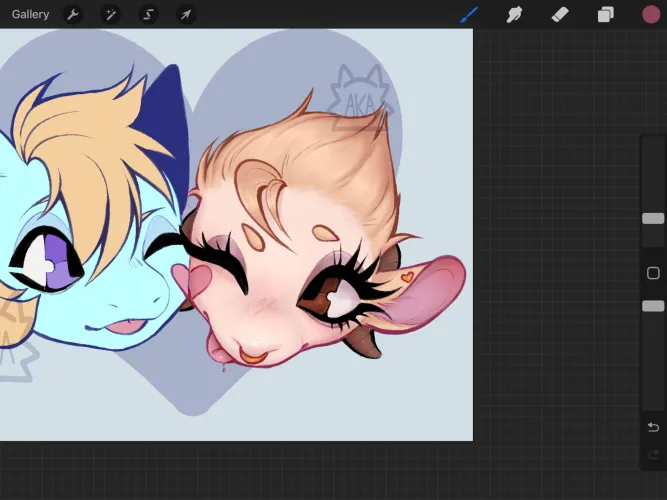The height and width of the screenshot is (500, 667).
Task: Tap the square Modify button in sidebar
Action: coord(653,273)
